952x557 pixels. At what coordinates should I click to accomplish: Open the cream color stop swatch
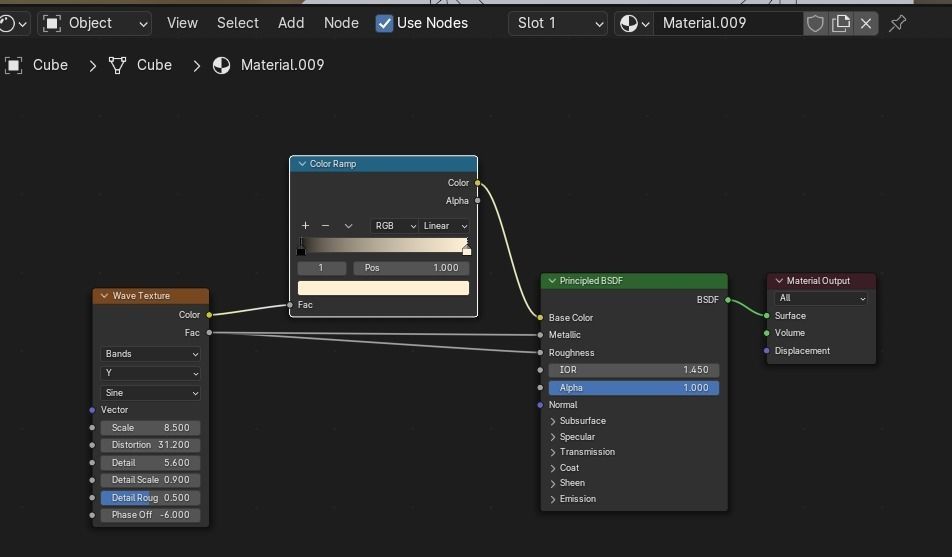[383, 288]
